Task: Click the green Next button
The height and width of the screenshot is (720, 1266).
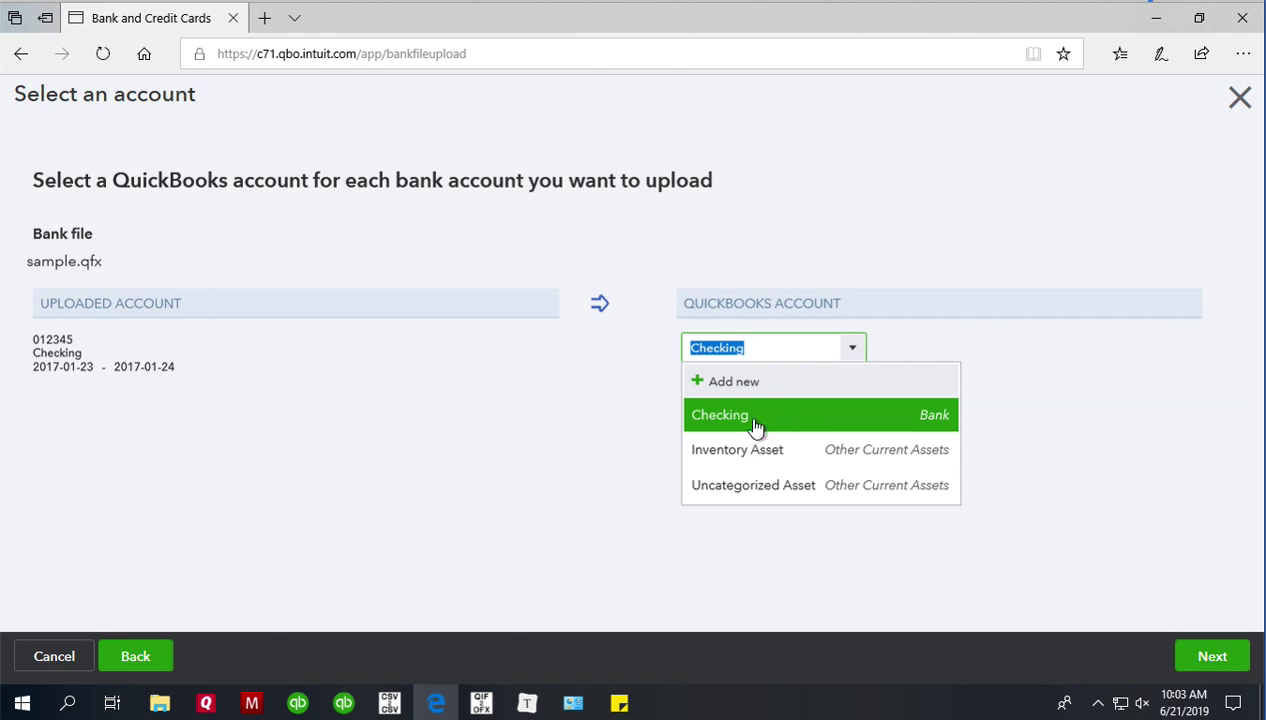Action: pyautogui.click(x=1212, y=656)
